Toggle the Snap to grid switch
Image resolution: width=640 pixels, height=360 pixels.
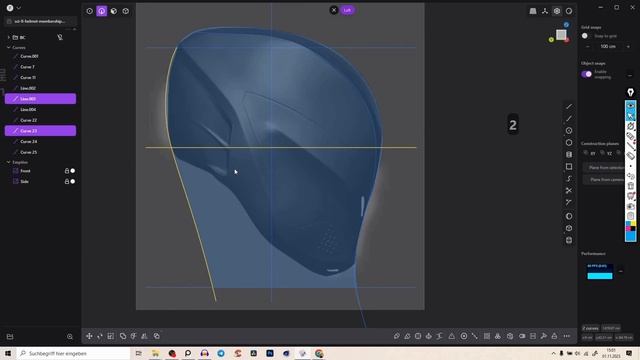point(586,36)
